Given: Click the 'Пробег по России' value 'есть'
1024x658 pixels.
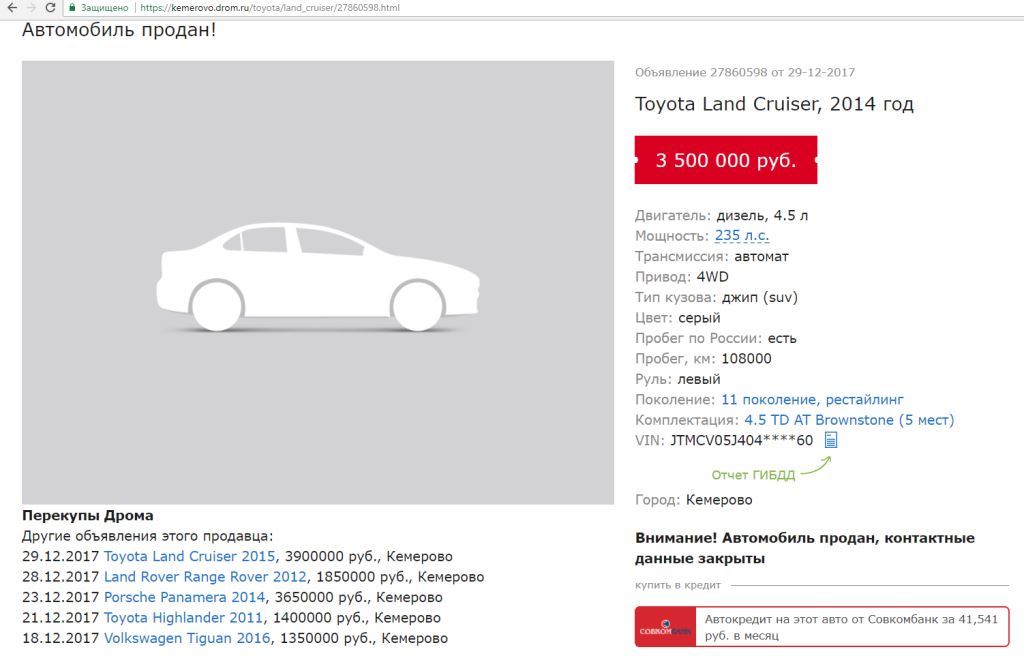Looking at the screenshot, I should click(782, 338).
